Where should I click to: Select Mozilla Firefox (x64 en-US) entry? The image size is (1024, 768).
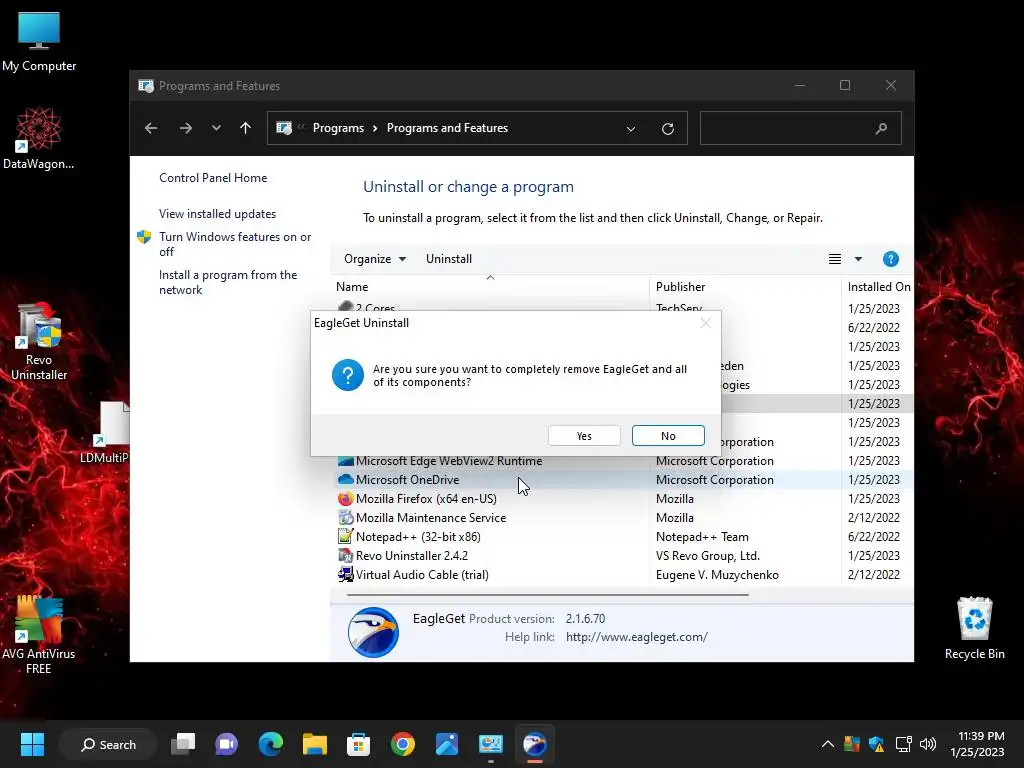tap(624, 498)
